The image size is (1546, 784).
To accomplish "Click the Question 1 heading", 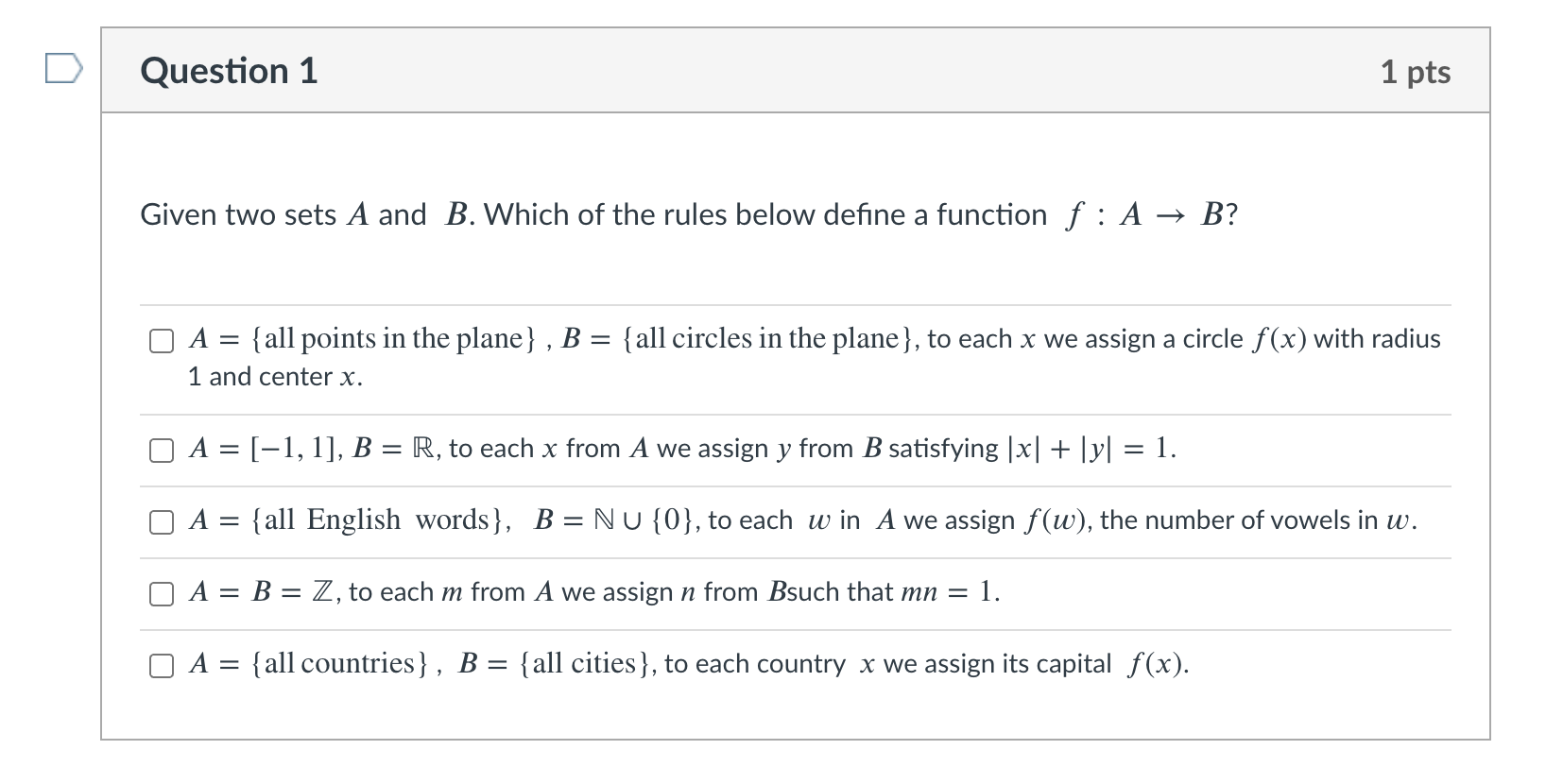I will click(228, 70).
